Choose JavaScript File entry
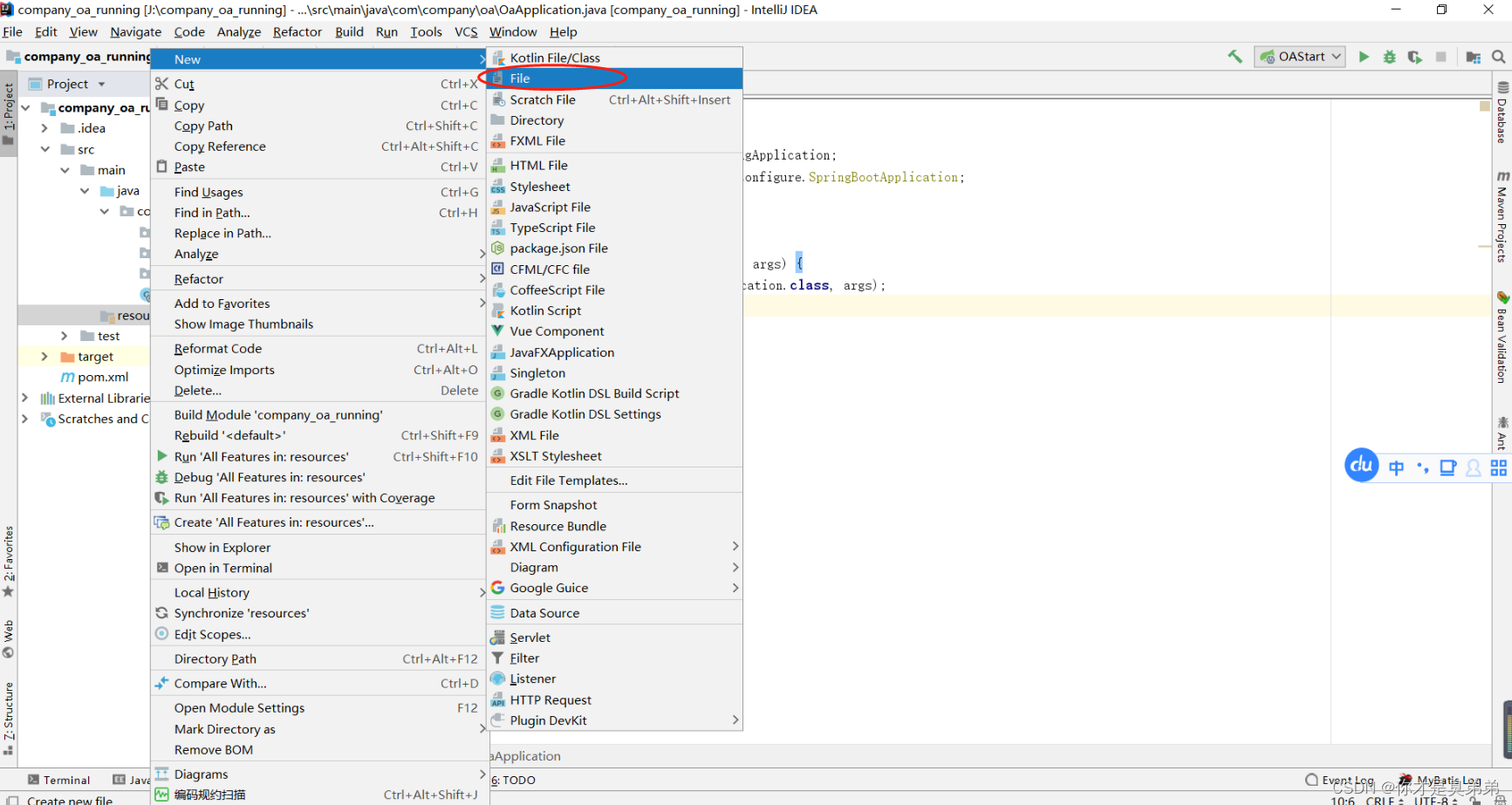Screen dimensions: 1512x805 (x=614, y=207)
